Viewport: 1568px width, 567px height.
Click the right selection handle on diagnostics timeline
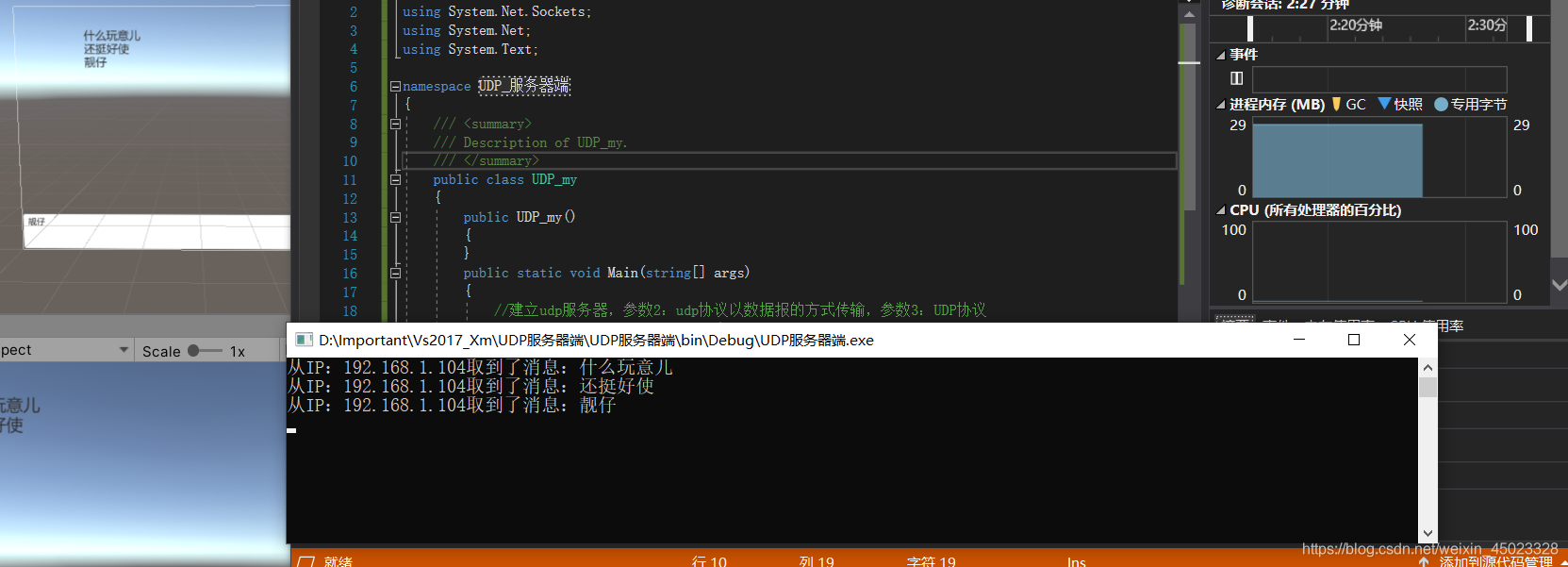click(x=1528, y=28)
